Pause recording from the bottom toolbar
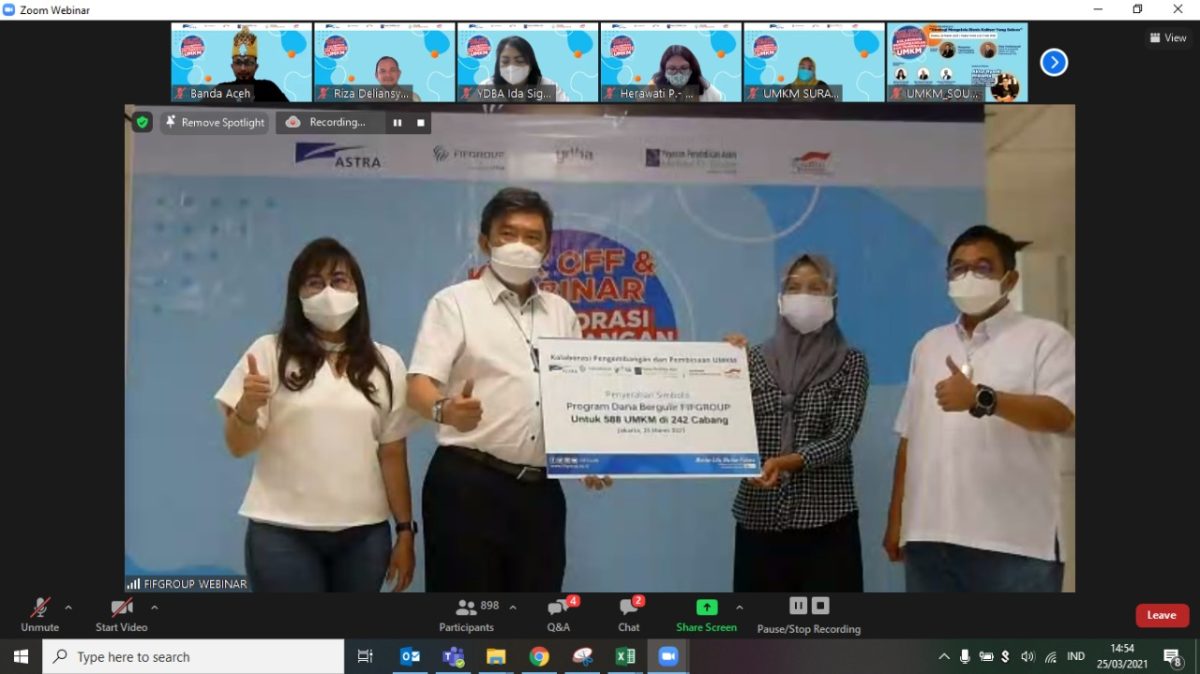 pos(798,605)
